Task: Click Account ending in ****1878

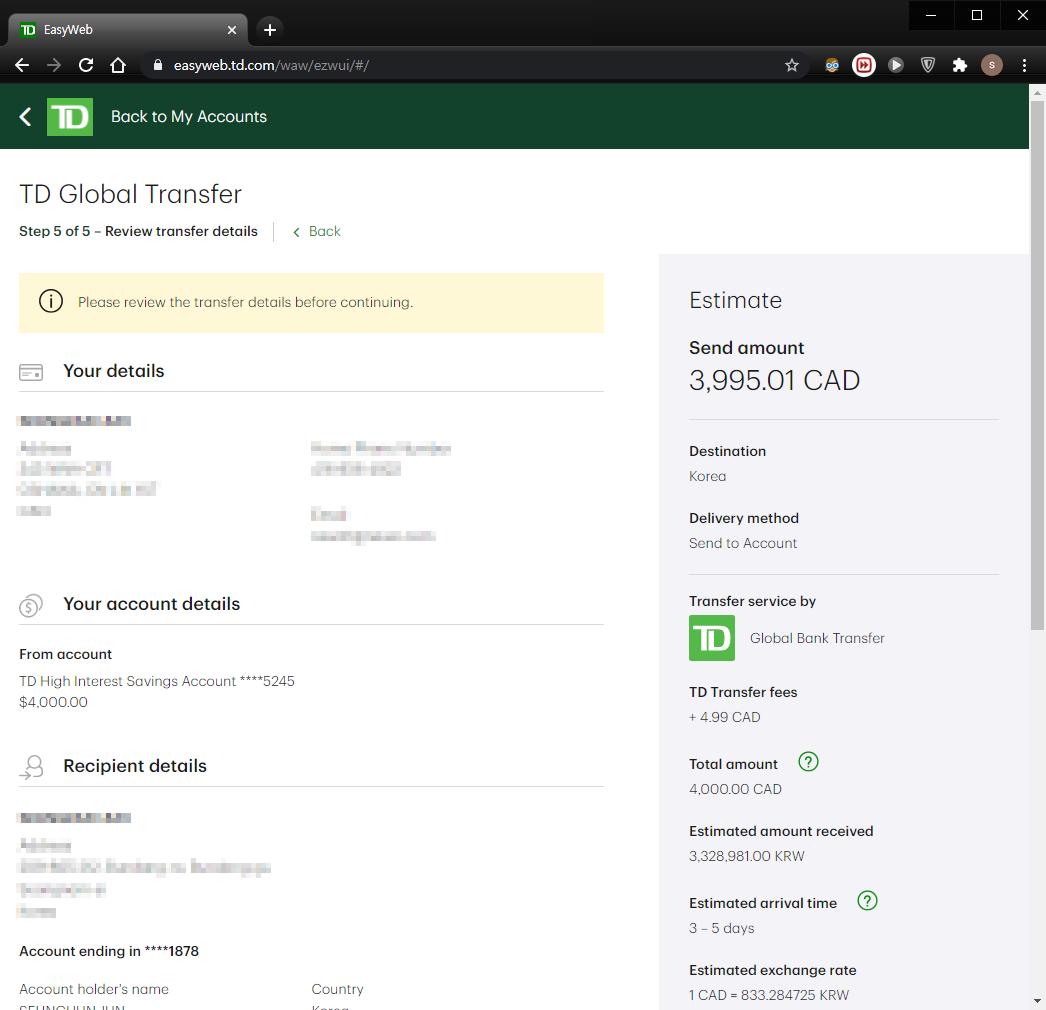Action: (x=109, y=951)
